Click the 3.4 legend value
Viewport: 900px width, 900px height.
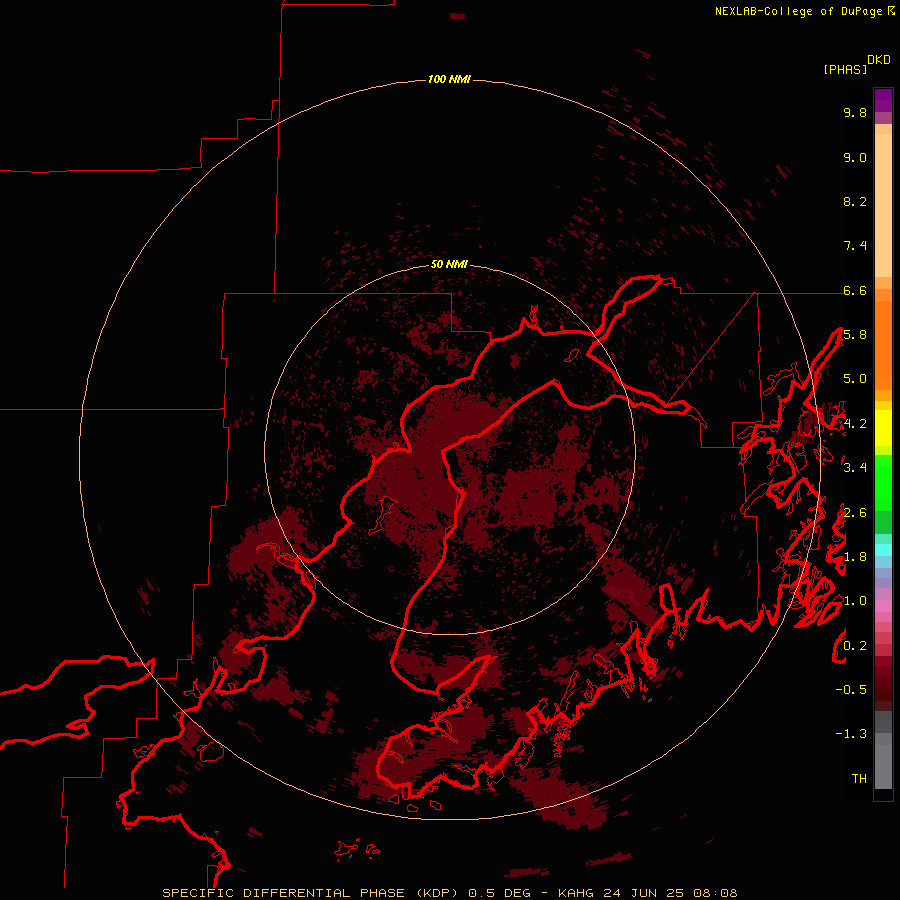855,468
